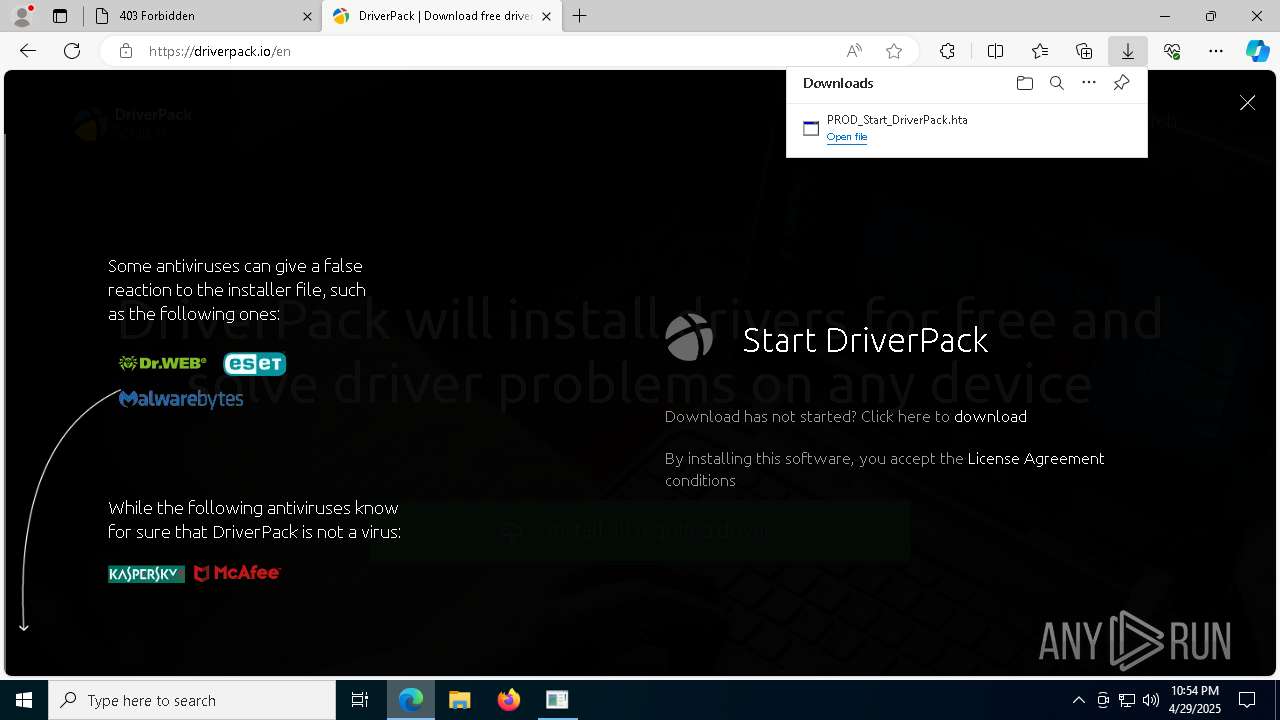The width and height of the screenshot is (1280, 720).
Task: View site information lock icon
Action: [x=126, y=51]
